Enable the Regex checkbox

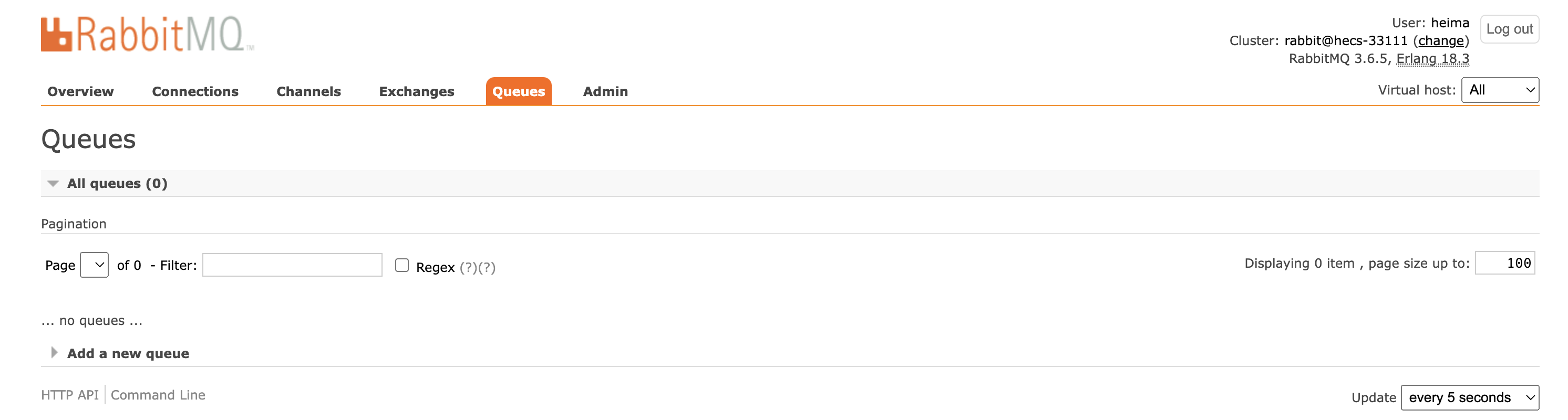[x=402, y=265]
